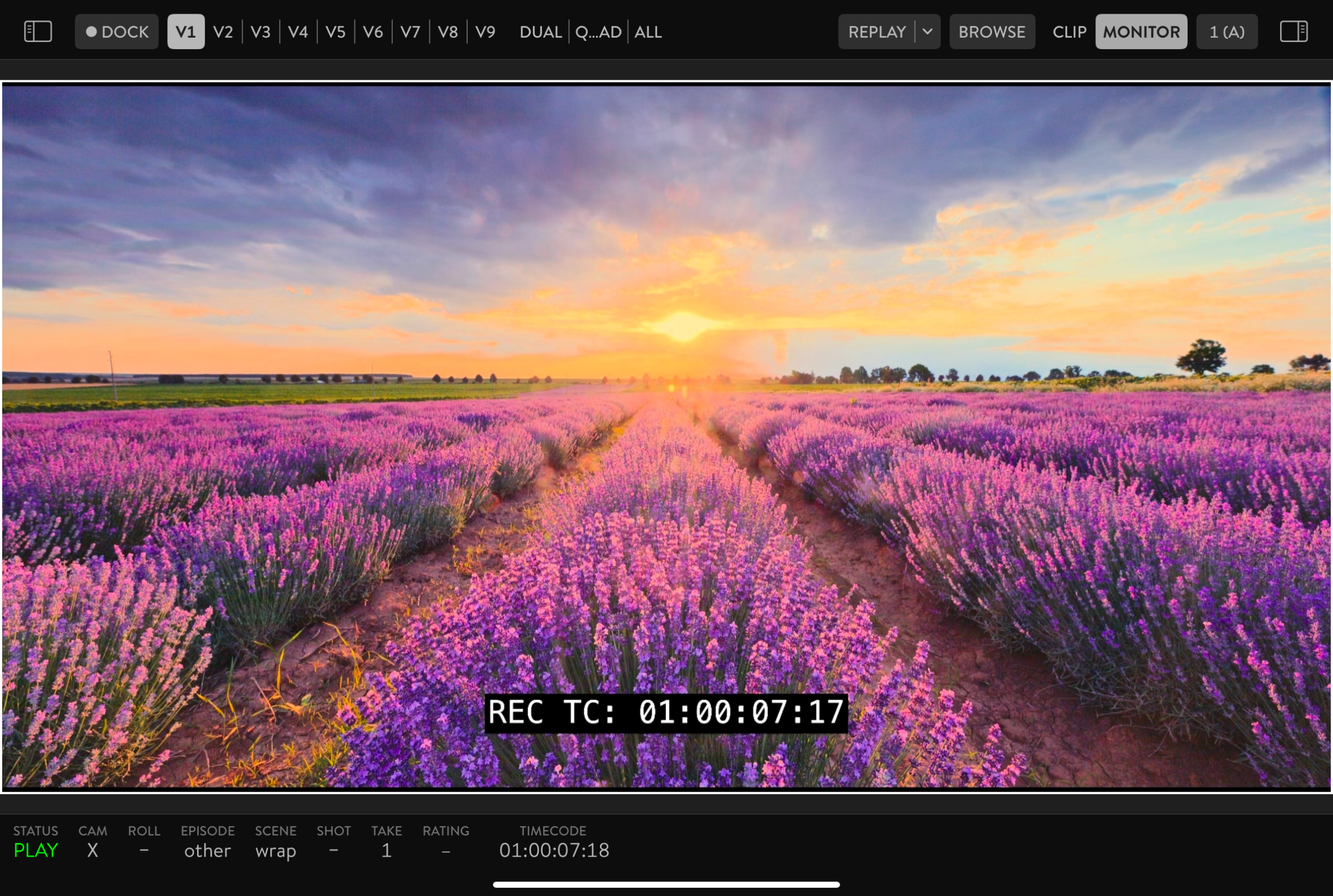Viewport: 1333px width, 896px height.
Task: Select DUAL view layout
Action: (x=540, y=32)
